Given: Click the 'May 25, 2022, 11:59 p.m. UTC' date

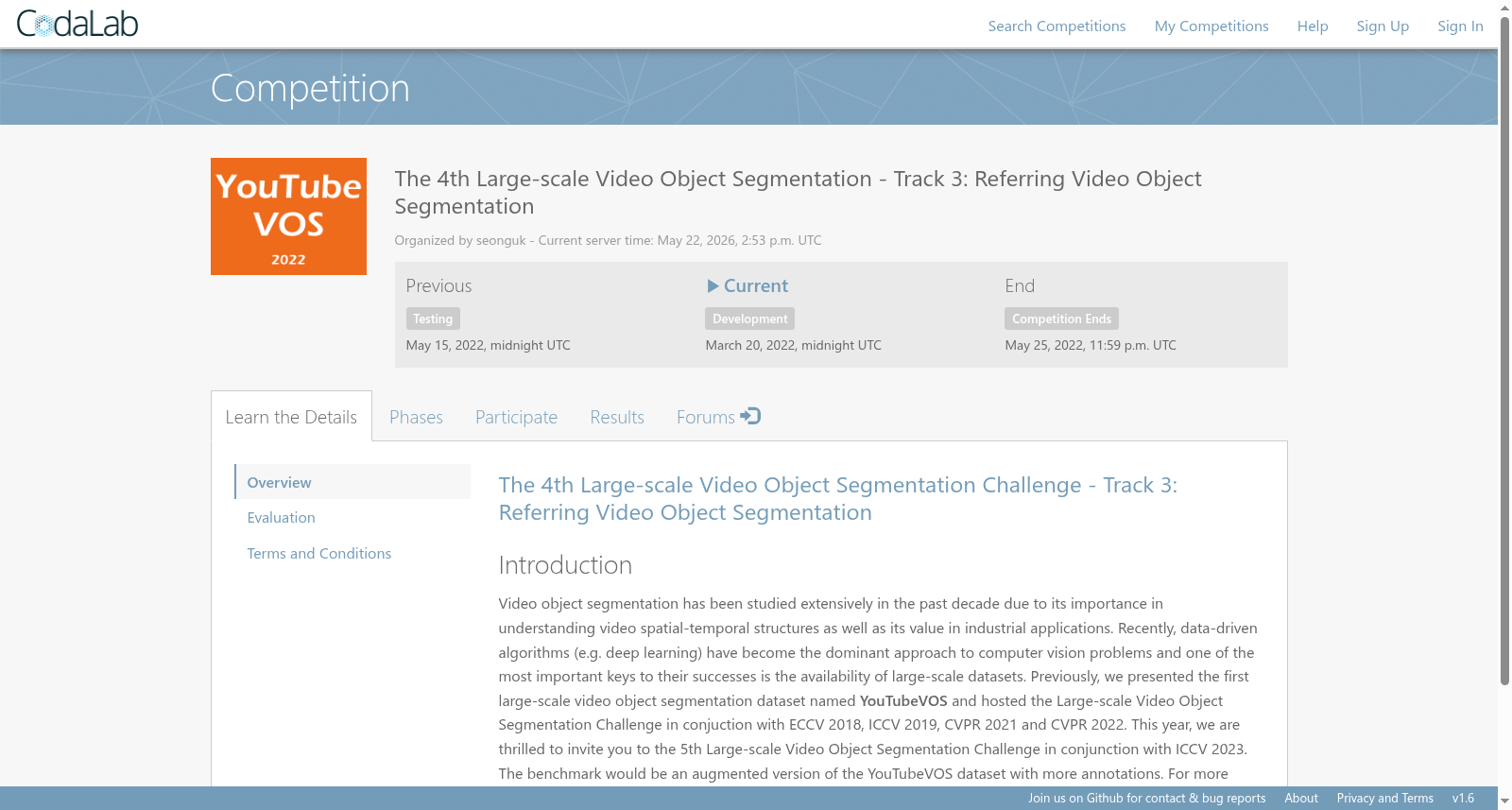Looking at the screenshot, I should coord(1091,345).
